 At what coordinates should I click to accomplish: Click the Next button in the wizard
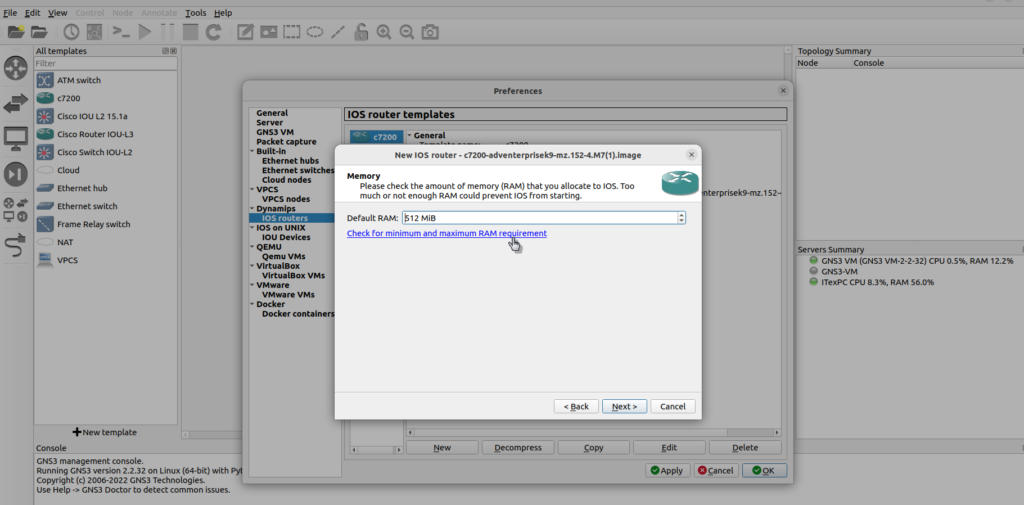point(624,406)
